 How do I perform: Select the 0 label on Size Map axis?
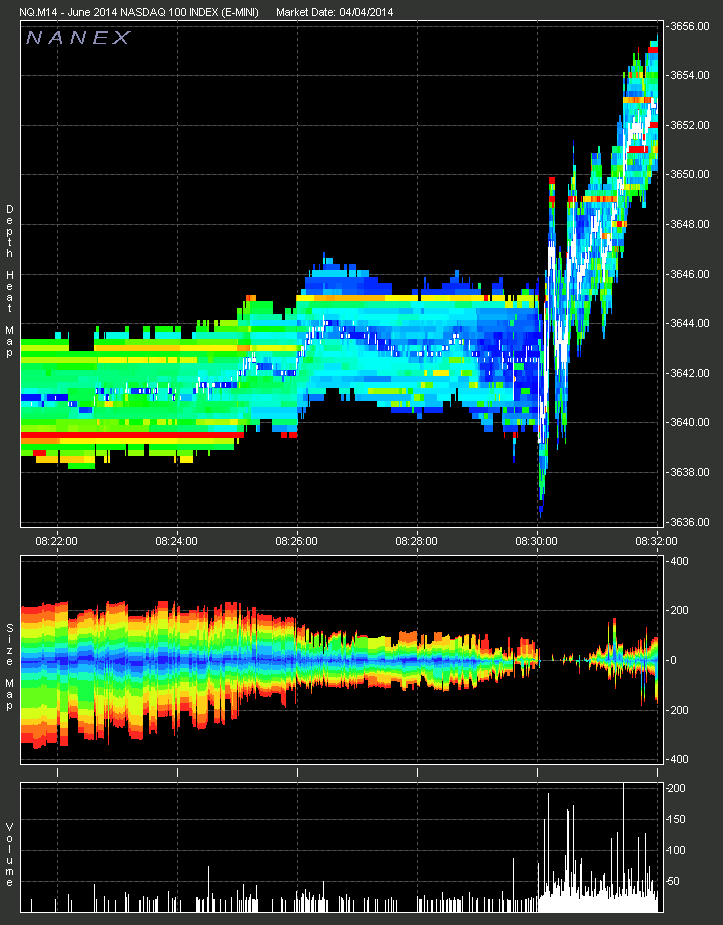[673, 660]
